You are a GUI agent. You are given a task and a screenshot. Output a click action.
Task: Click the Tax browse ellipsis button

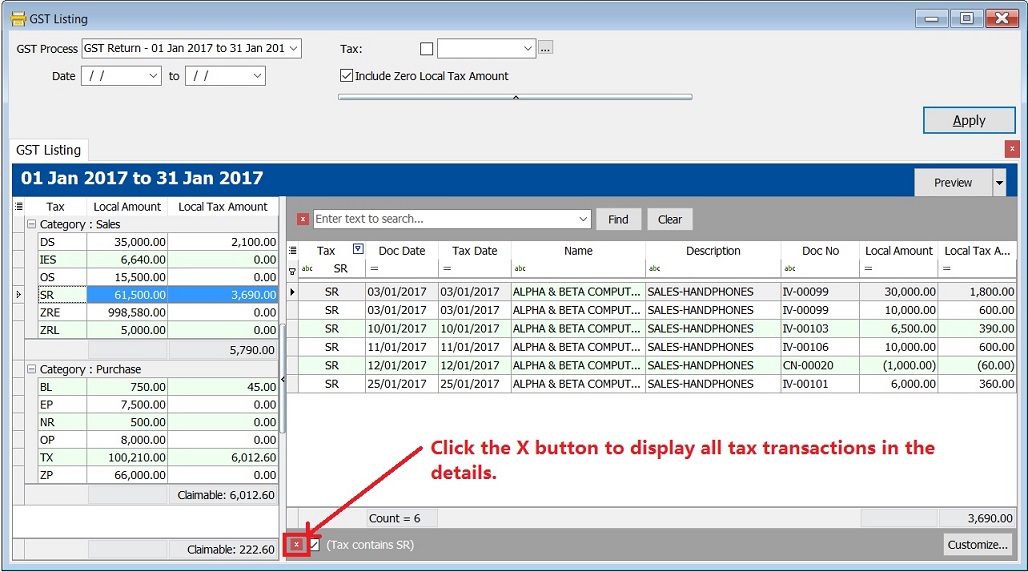[545, 48]
